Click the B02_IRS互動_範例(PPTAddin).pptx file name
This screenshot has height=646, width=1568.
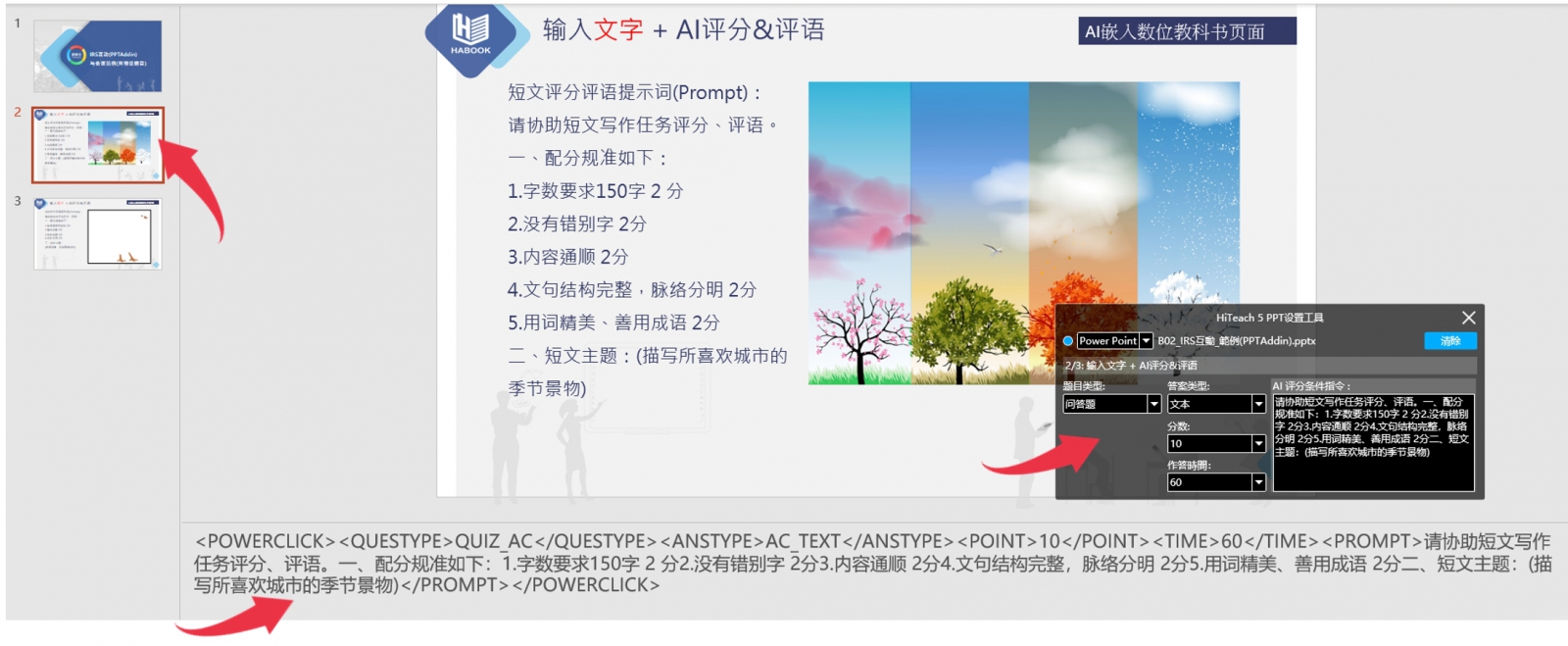[x=1236, y=341]
